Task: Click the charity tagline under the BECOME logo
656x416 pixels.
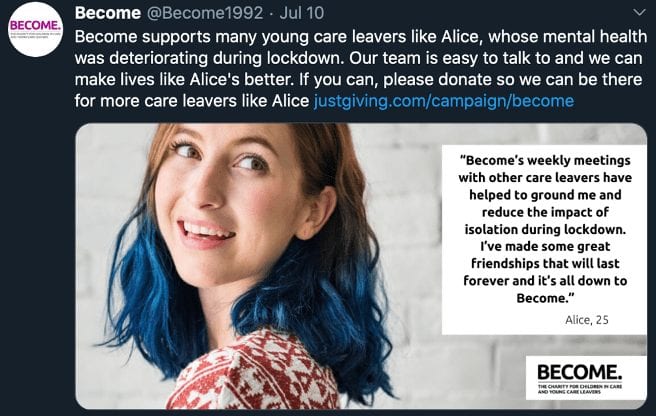Action: [x=579, y=389]
